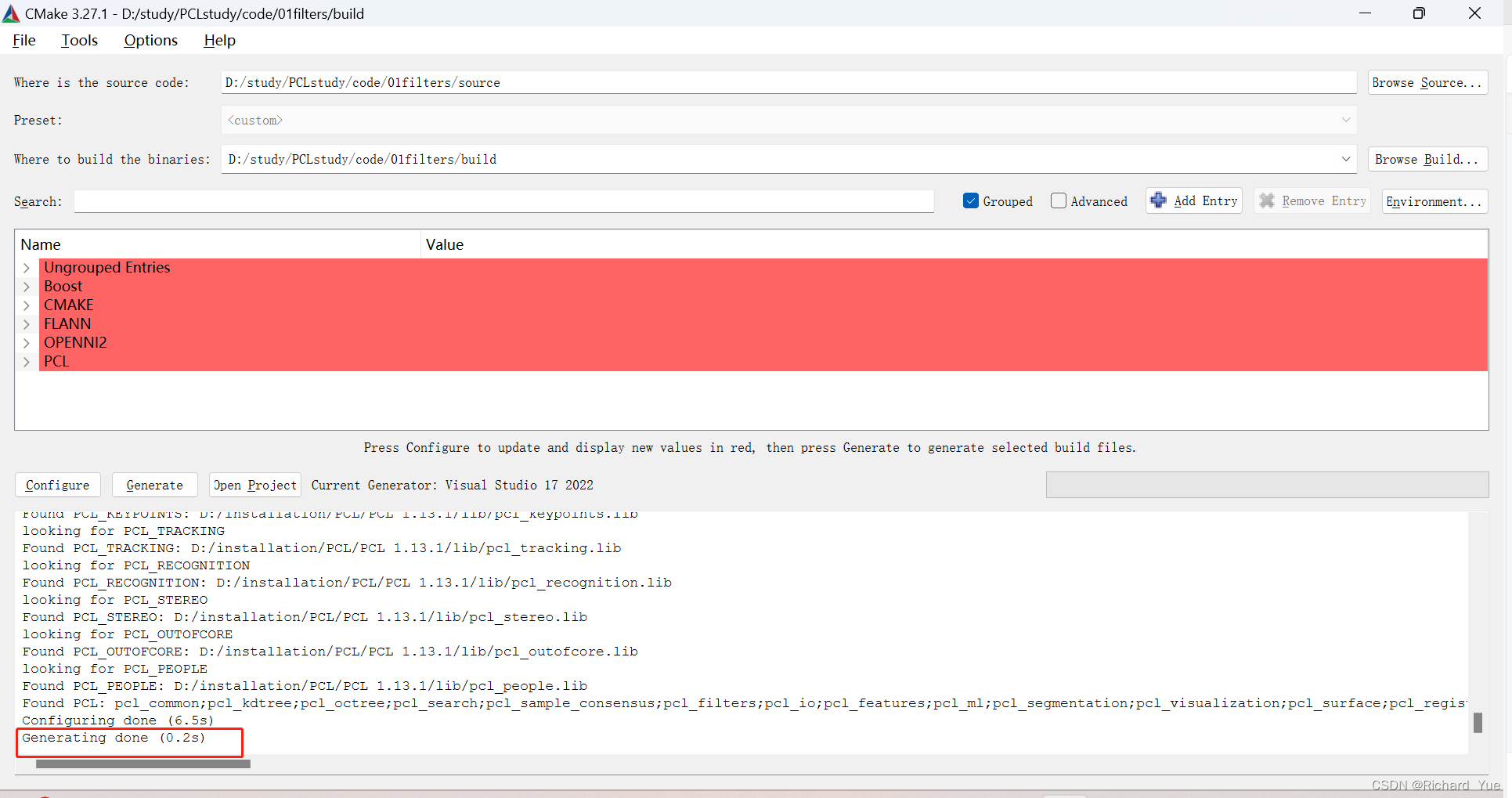Viewport: 1512px width, 798px height.
Task: Click the 'Found PCL_STEREO' log line
Action: point(305,617)
